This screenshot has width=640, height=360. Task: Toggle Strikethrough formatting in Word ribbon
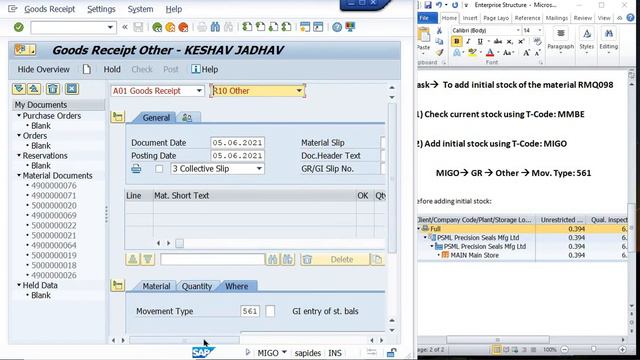(498, 41)
